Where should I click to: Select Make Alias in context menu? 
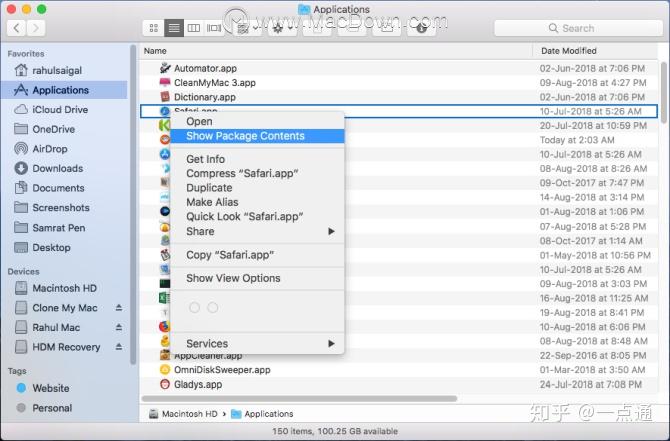[212, 202]
